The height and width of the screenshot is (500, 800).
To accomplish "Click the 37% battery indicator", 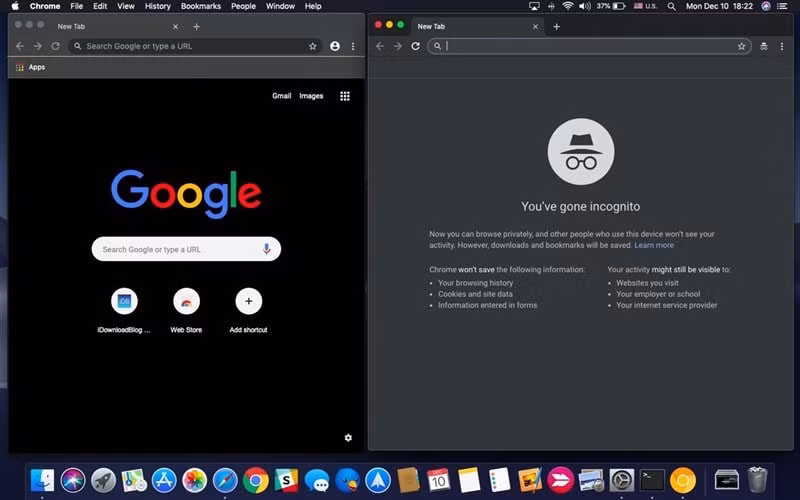I will coord(611,6).
